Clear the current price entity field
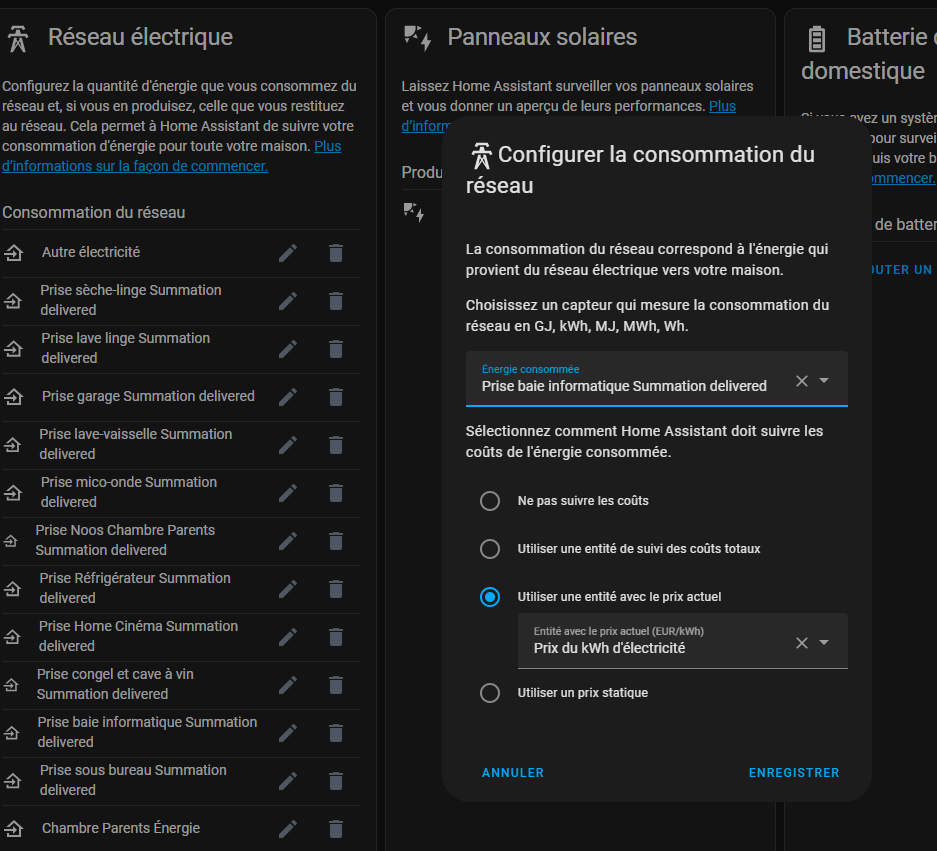937x851 pixels. tap(801, 643)
